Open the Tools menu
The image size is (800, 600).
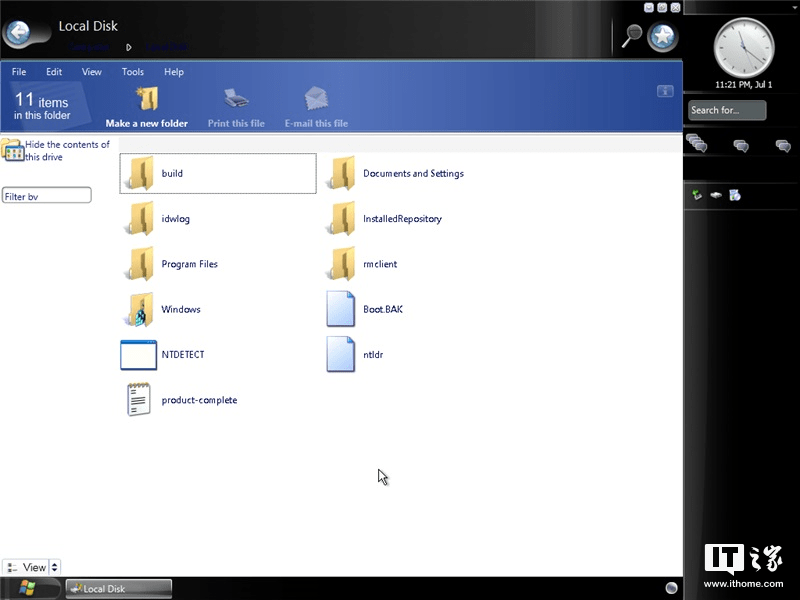tap(132, 71)
